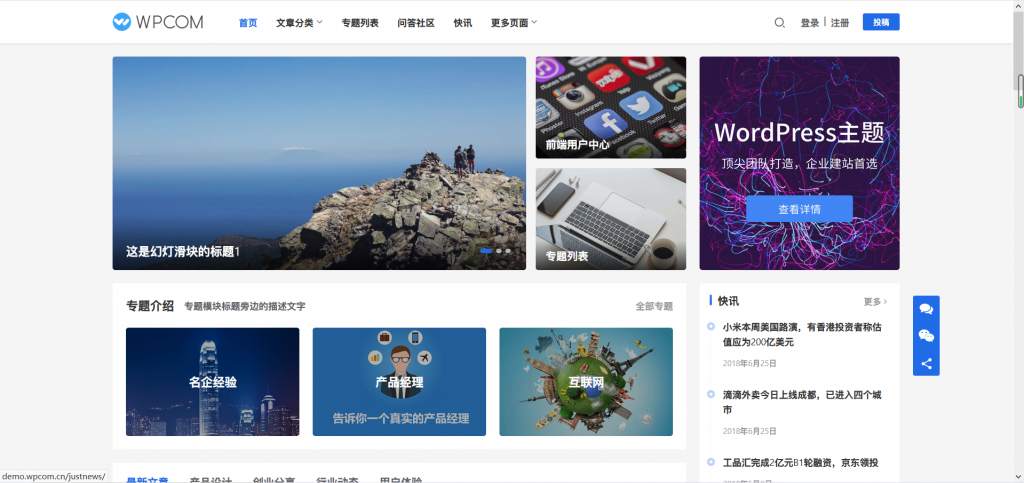Expand the 文章分类 dropdown menu
This screenshot has height=483, width=1024.
pyautogui.click(x=299, y=23)
